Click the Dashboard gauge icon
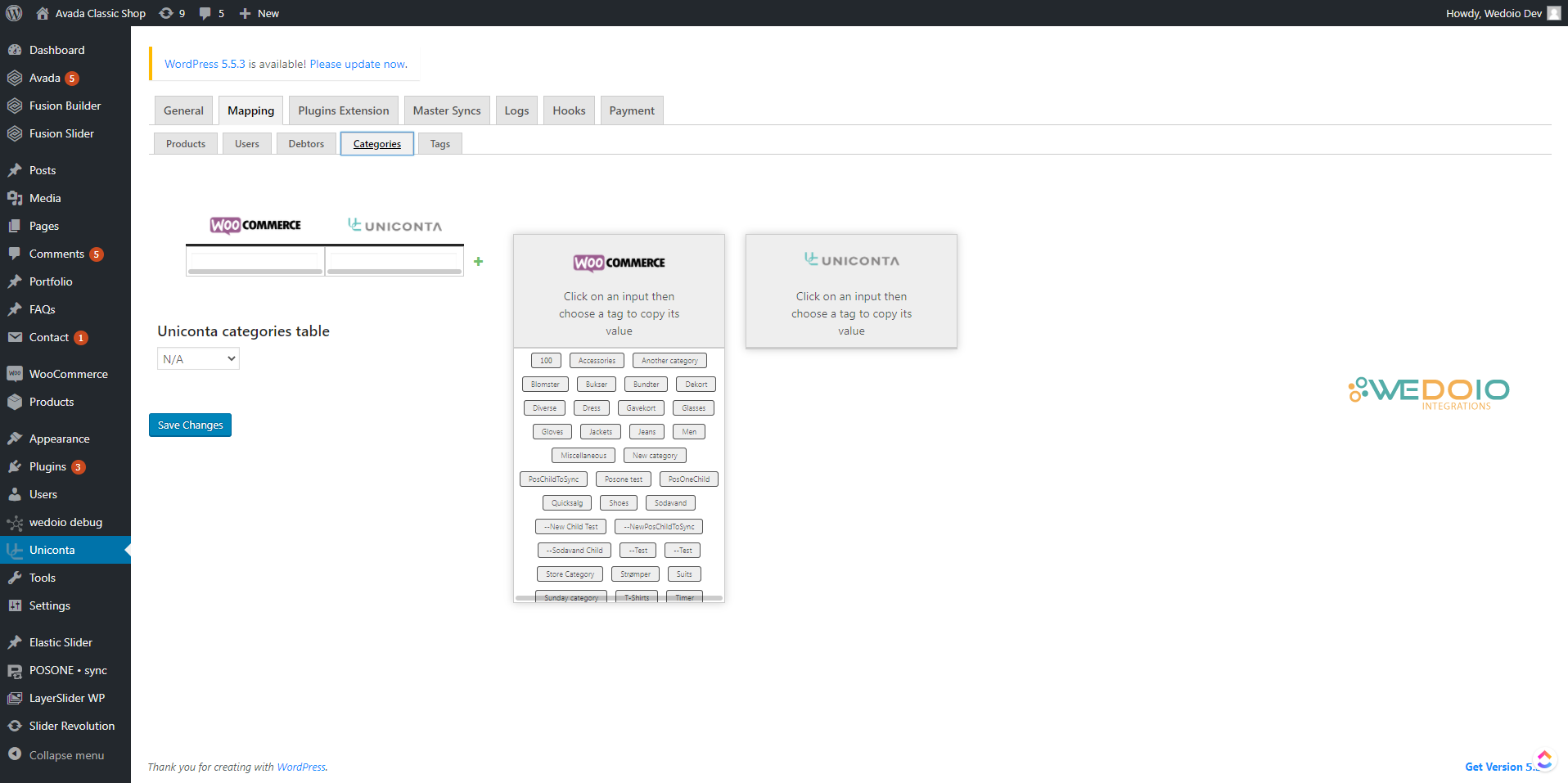 [x=15, y=50]
